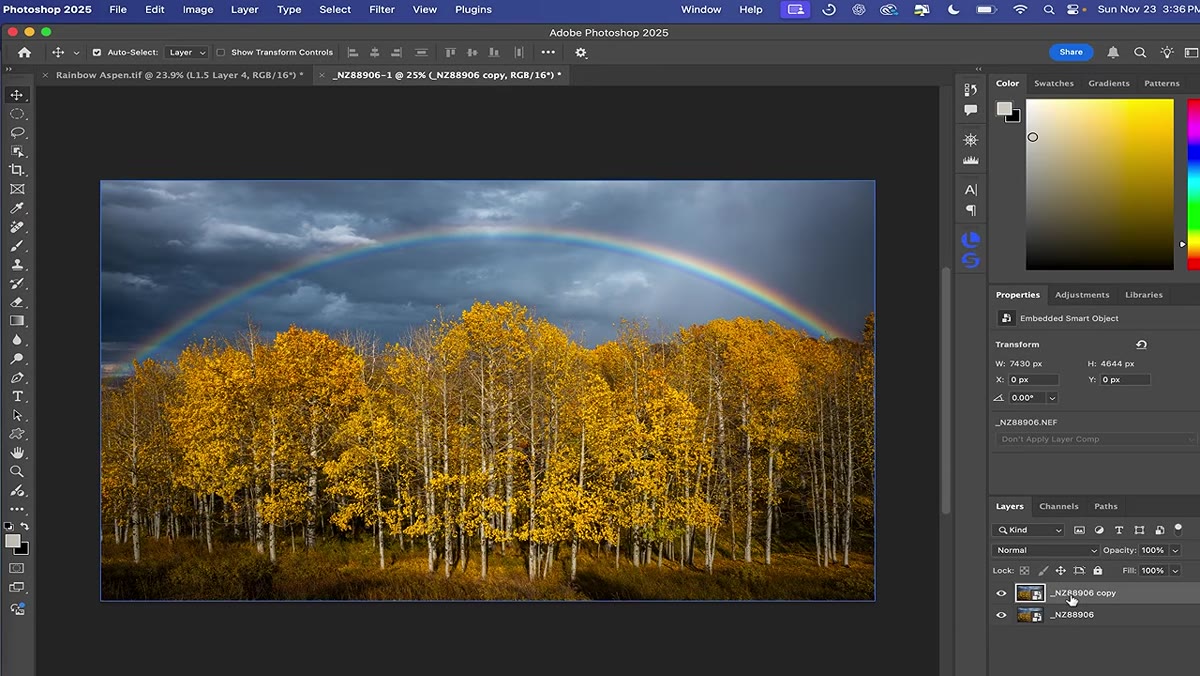Select the Blur tool
This screenshot has width=1200, height=676.
pos(17,340)
